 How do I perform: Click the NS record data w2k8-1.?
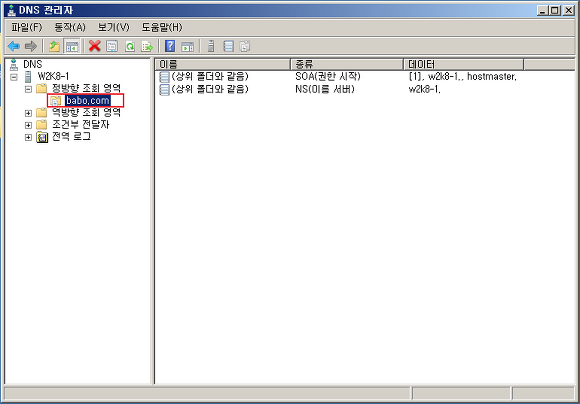coord(425,89)
